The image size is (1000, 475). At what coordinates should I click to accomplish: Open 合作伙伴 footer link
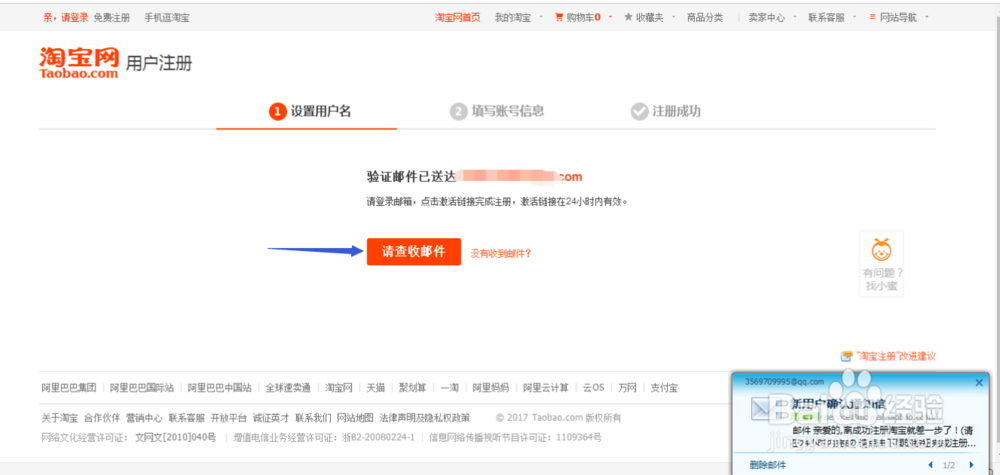pos(102,418)
